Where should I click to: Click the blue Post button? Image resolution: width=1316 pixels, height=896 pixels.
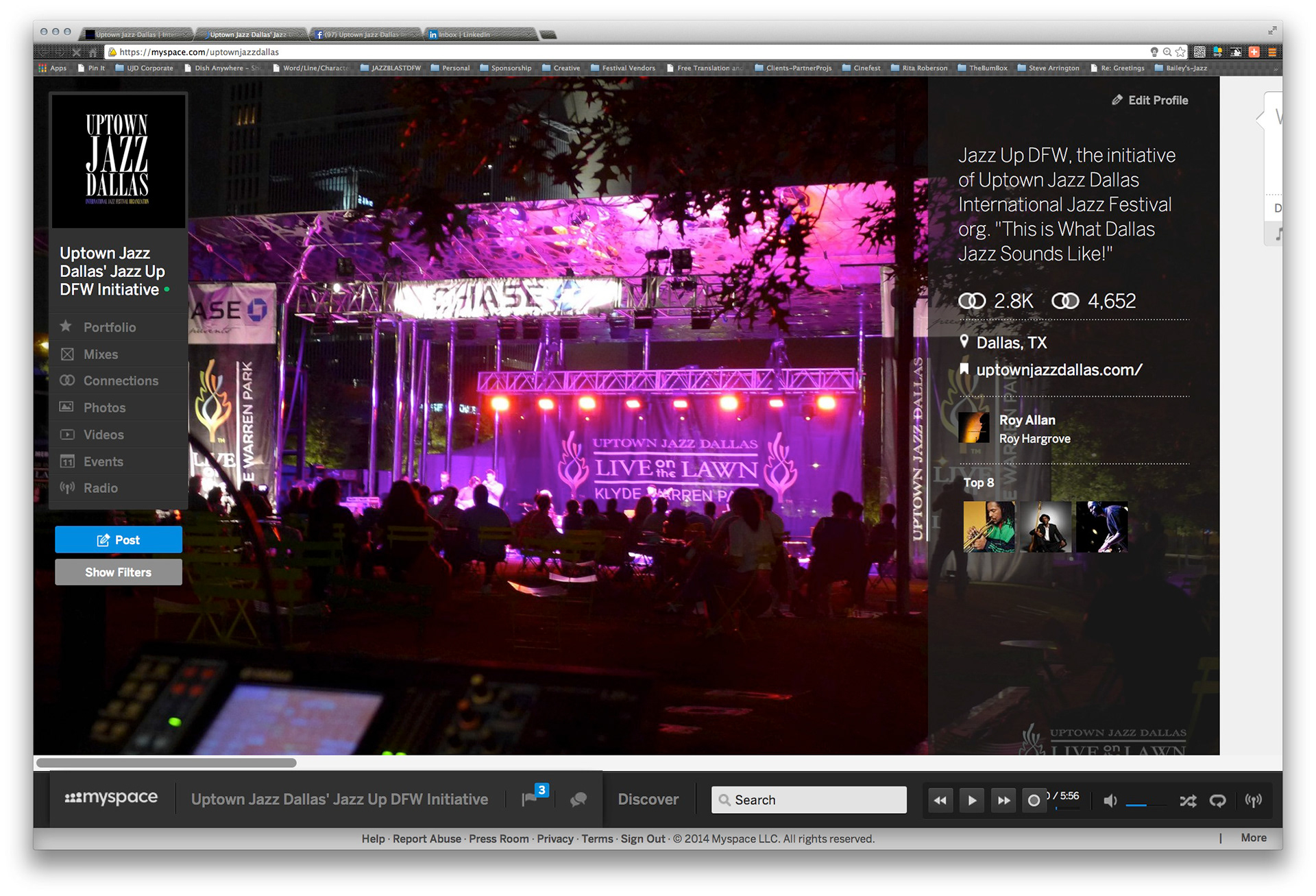click(118, 540)
